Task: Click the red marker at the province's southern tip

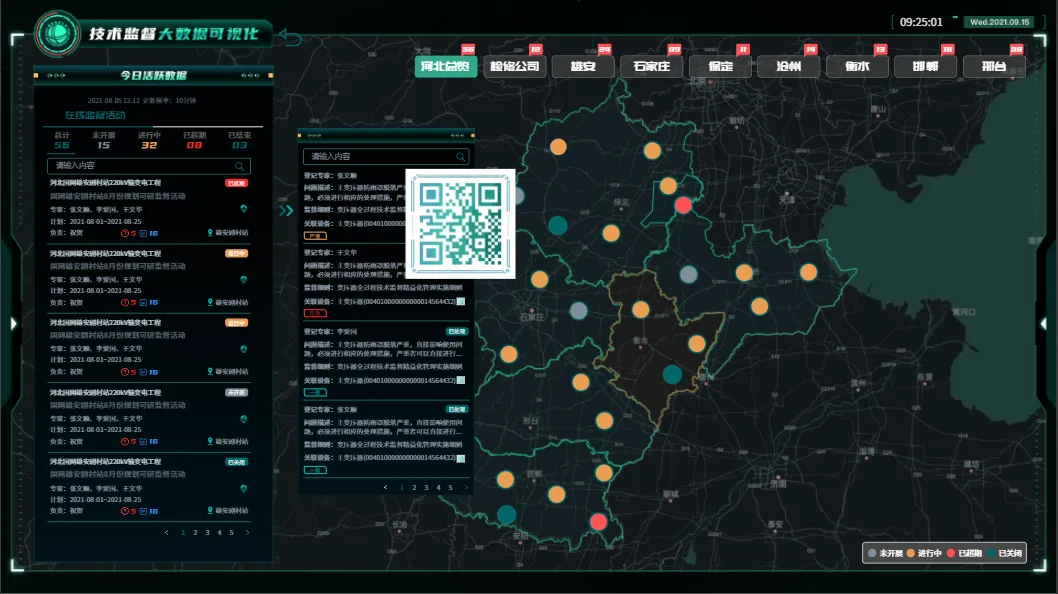Action: coord(598,522)
